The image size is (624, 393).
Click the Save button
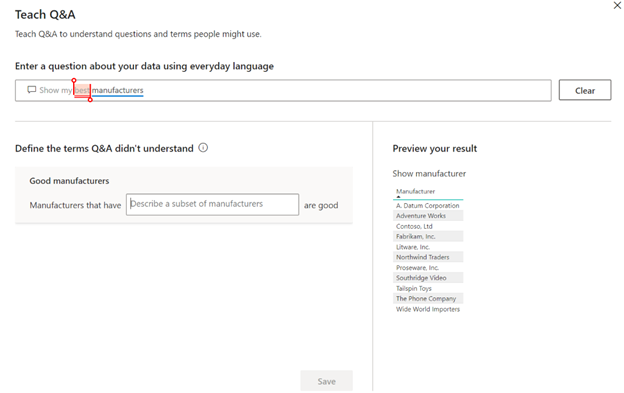click(x=326, y=381)
